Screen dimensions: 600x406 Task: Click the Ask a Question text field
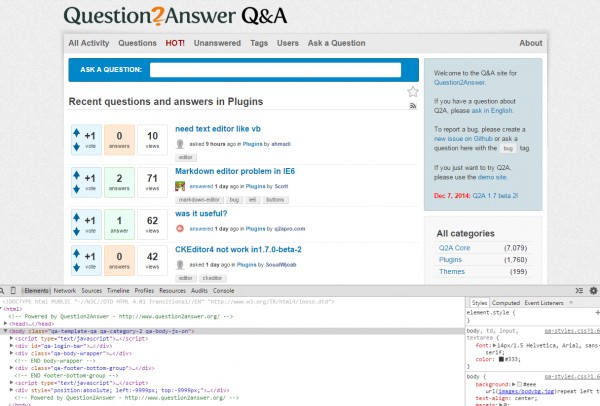point(281,70)
